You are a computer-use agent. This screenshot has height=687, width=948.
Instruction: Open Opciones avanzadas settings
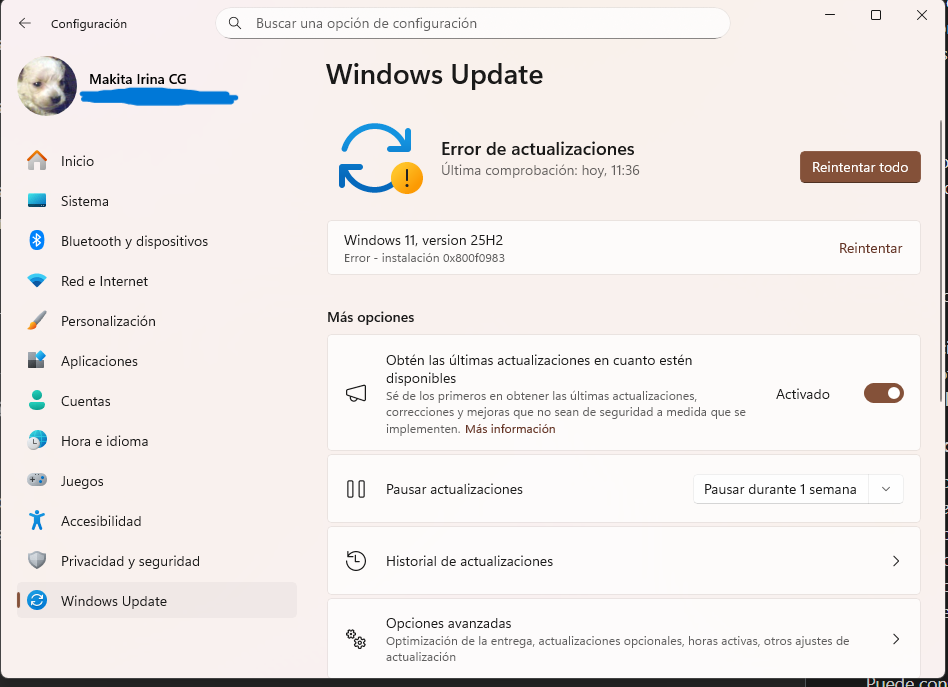coord(623,639)
